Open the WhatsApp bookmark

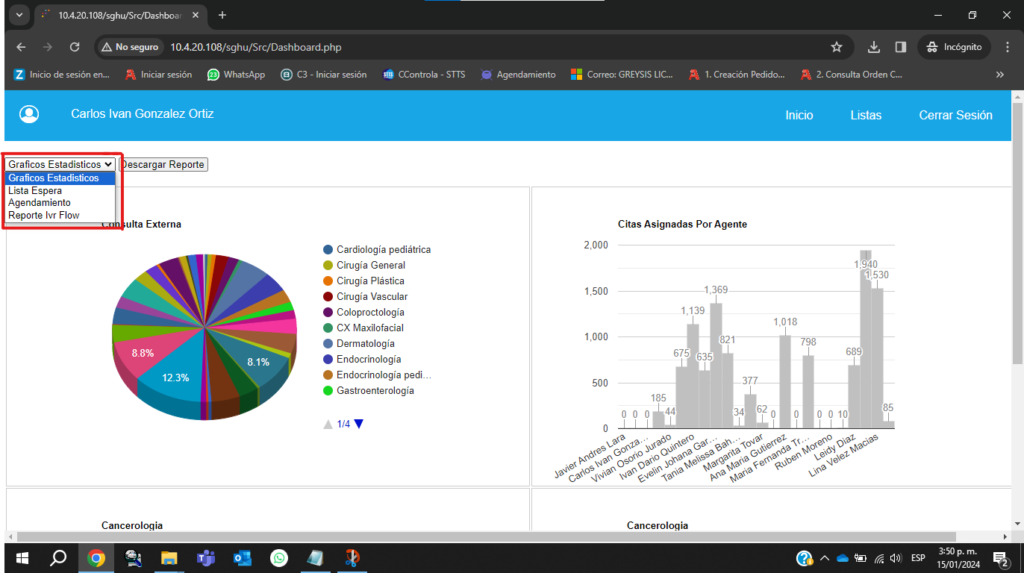click(236, 74)
